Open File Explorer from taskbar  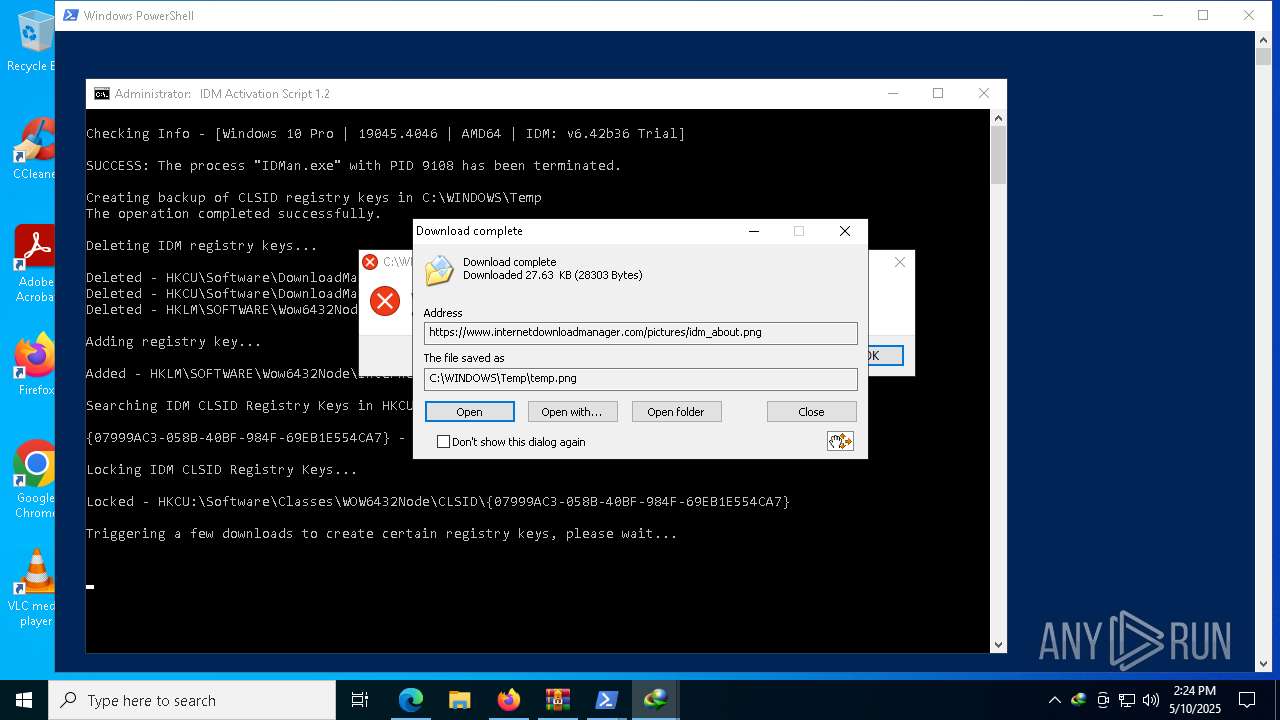[x=460, y=700]
